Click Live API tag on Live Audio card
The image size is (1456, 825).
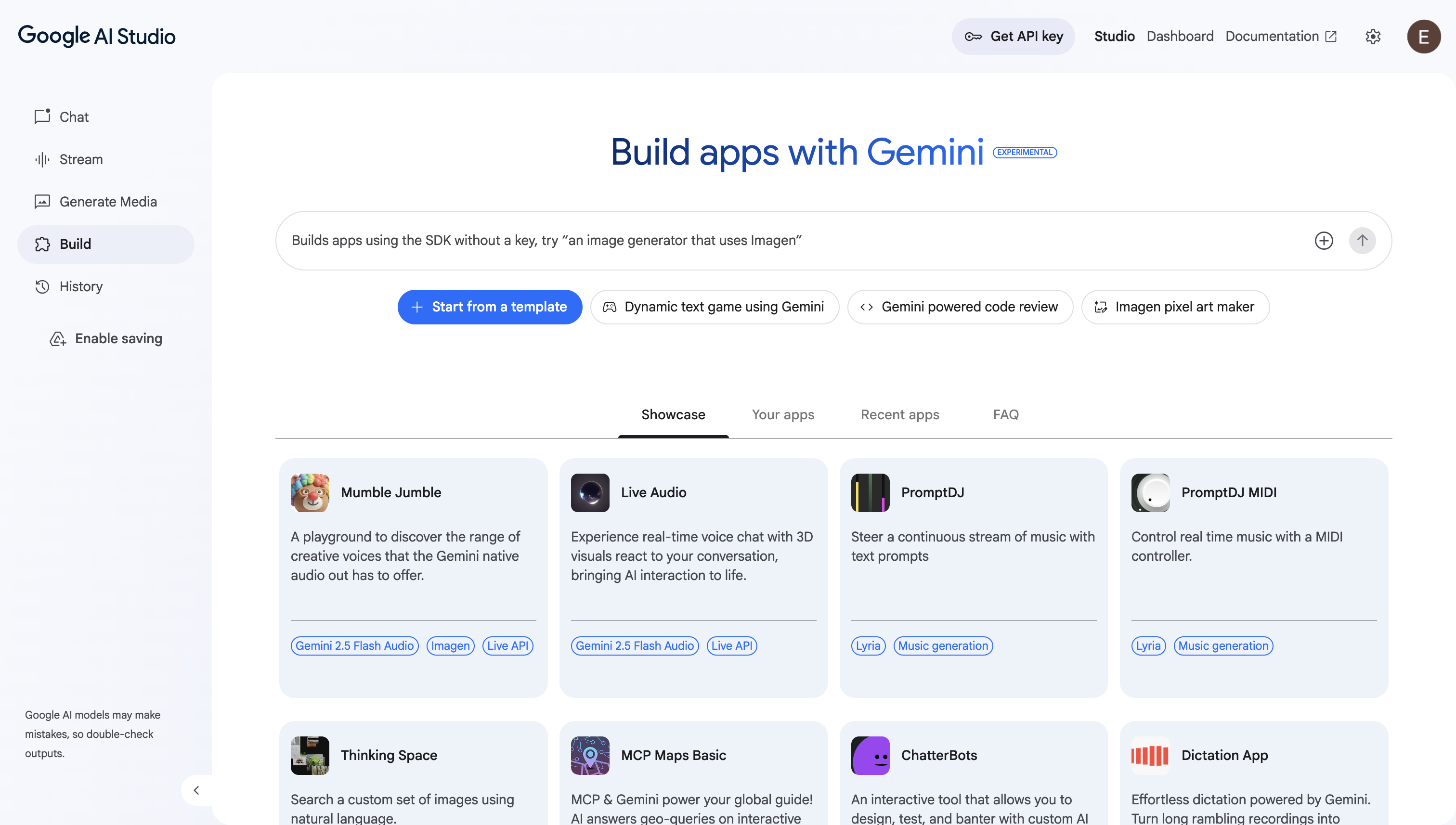732,646
